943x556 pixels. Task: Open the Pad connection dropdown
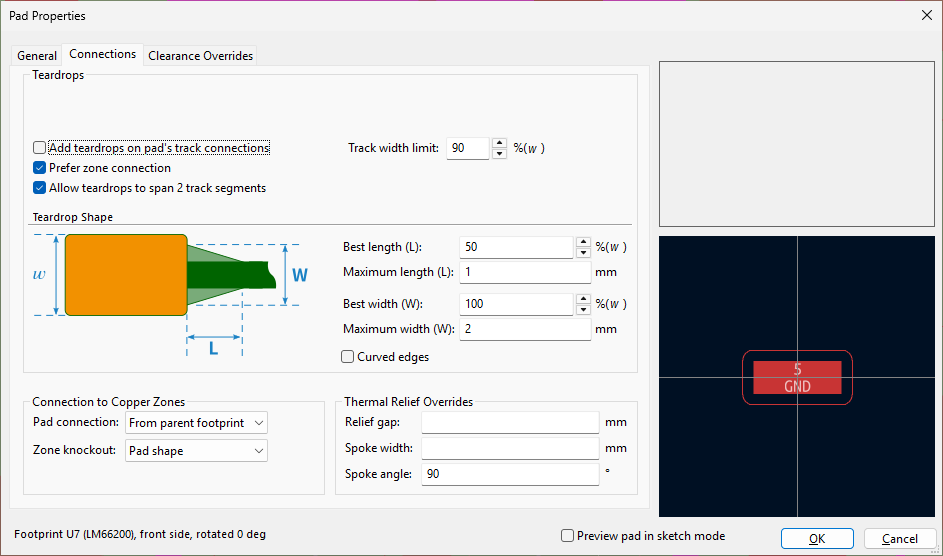(196, 423)
